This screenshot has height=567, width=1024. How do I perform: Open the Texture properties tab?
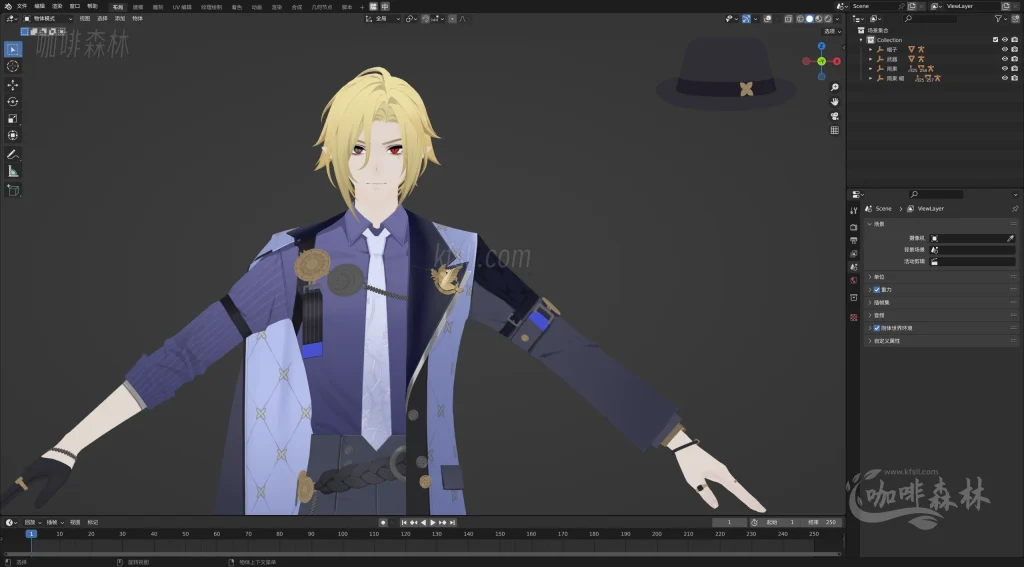[x=854, y=317]
